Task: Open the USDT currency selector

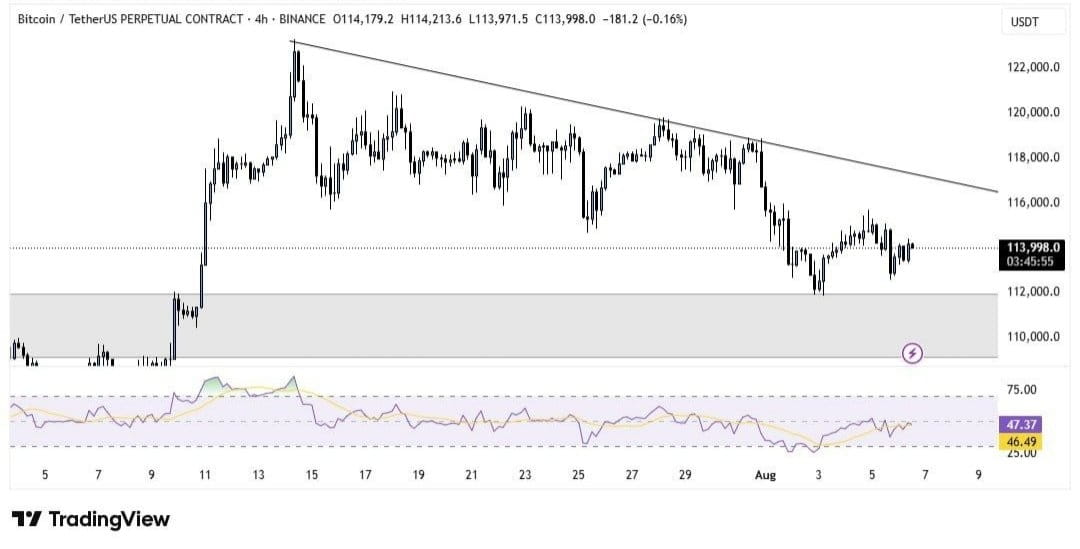Action: pos(1024,23)
